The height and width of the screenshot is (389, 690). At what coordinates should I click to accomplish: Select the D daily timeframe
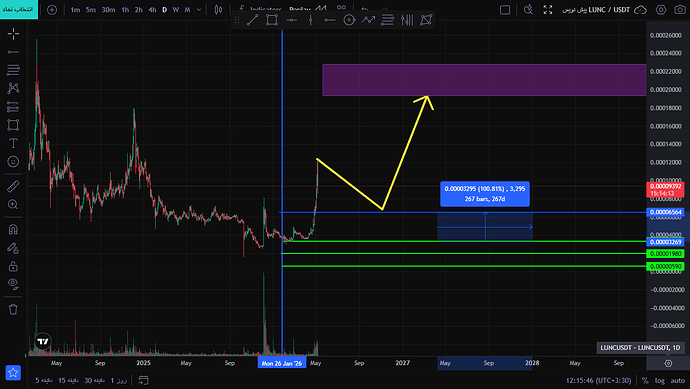165,10
